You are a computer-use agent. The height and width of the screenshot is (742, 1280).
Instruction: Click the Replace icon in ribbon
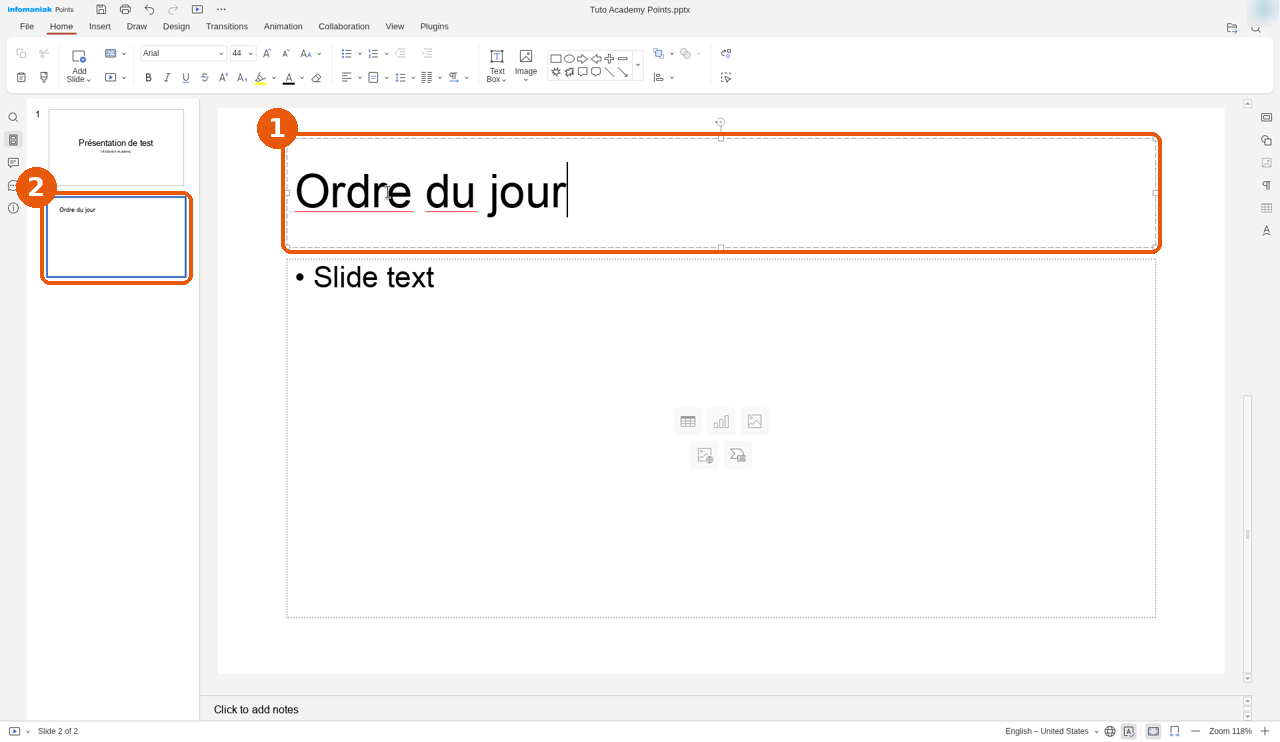[726, 53]
